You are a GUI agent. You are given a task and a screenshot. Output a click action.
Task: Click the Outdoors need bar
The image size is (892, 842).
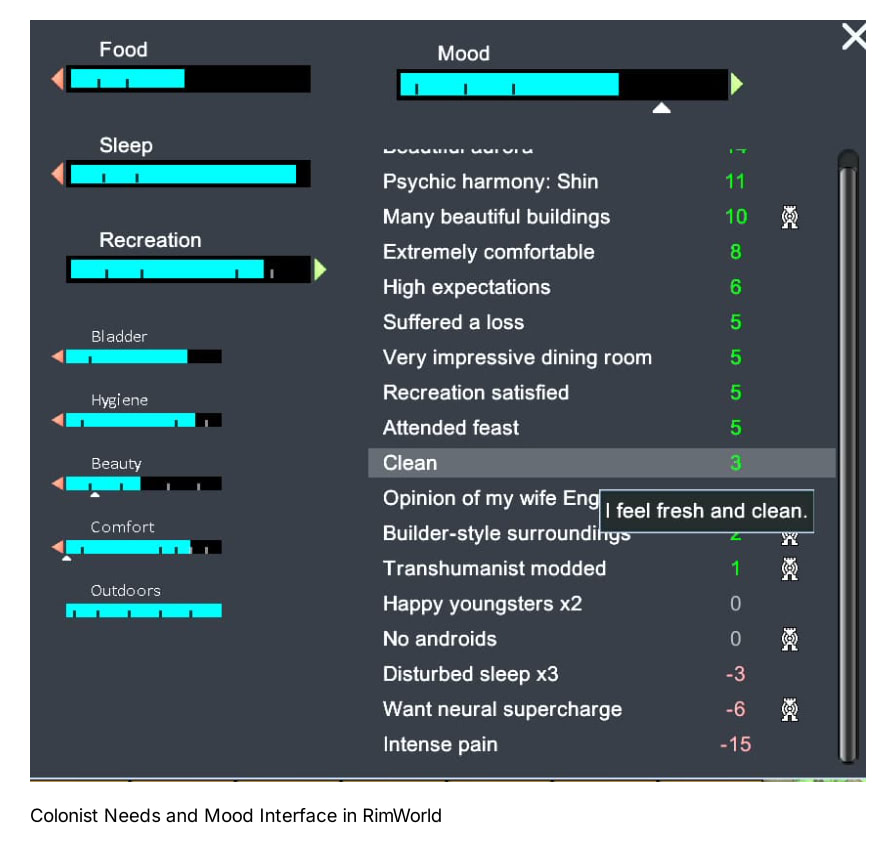click(x=144, y=610)
